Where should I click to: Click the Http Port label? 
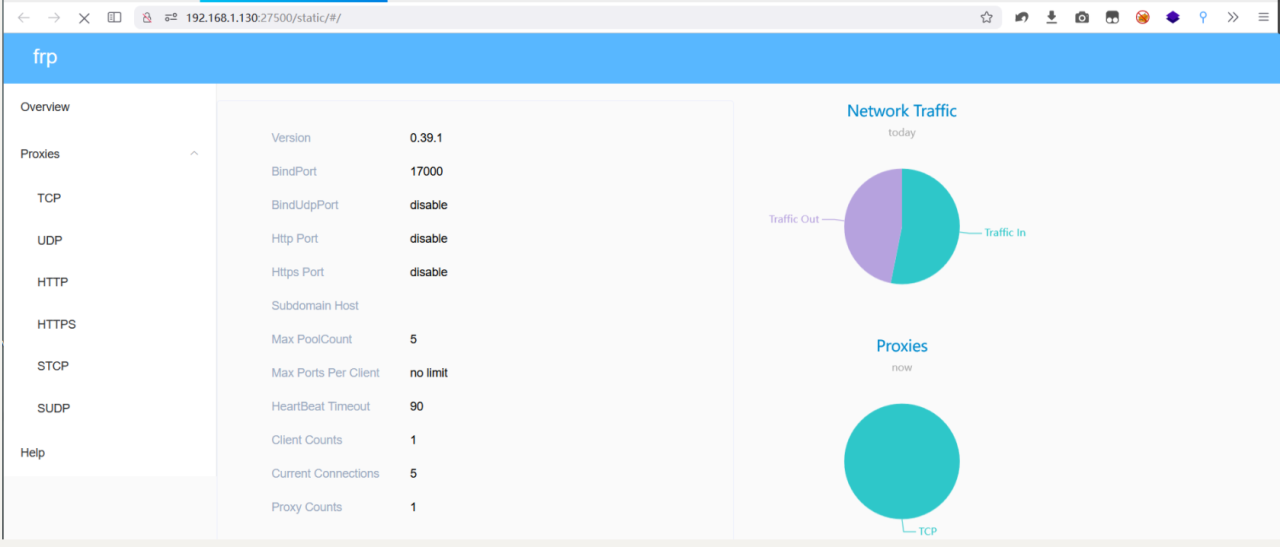[x=295, y=238]
